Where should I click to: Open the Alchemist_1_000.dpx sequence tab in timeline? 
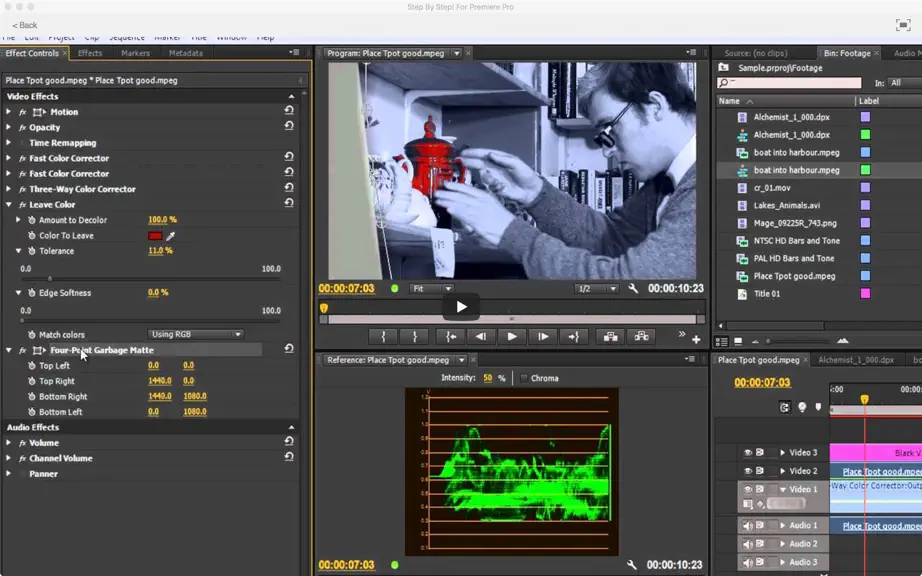(856, 360)
